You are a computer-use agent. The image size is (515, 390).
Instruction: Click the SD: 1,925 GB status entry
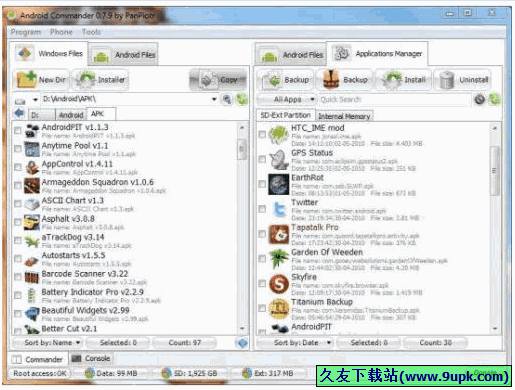click(x=189, y=373)
